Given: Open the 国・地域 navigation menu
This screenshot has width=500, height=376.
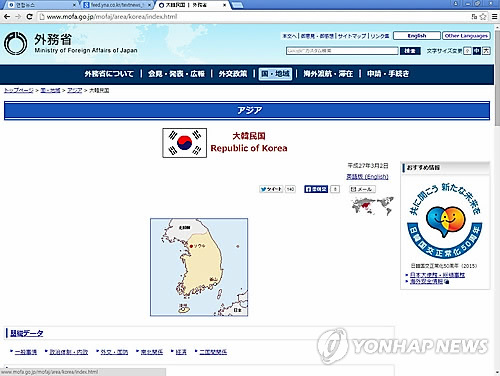Looking at the screenshot, I should coord(275,74).
